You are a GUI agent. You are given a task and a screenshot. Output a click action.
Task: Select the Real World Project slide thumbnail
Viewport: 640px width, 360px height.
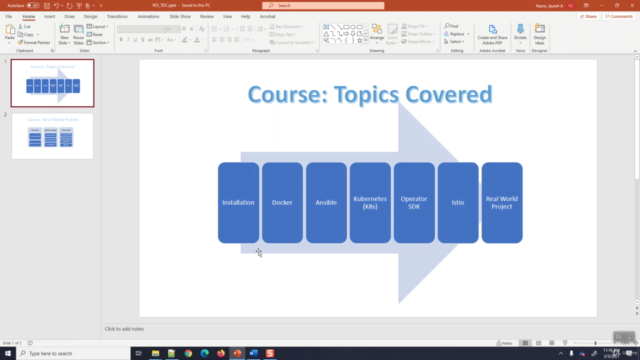point(52,136)
